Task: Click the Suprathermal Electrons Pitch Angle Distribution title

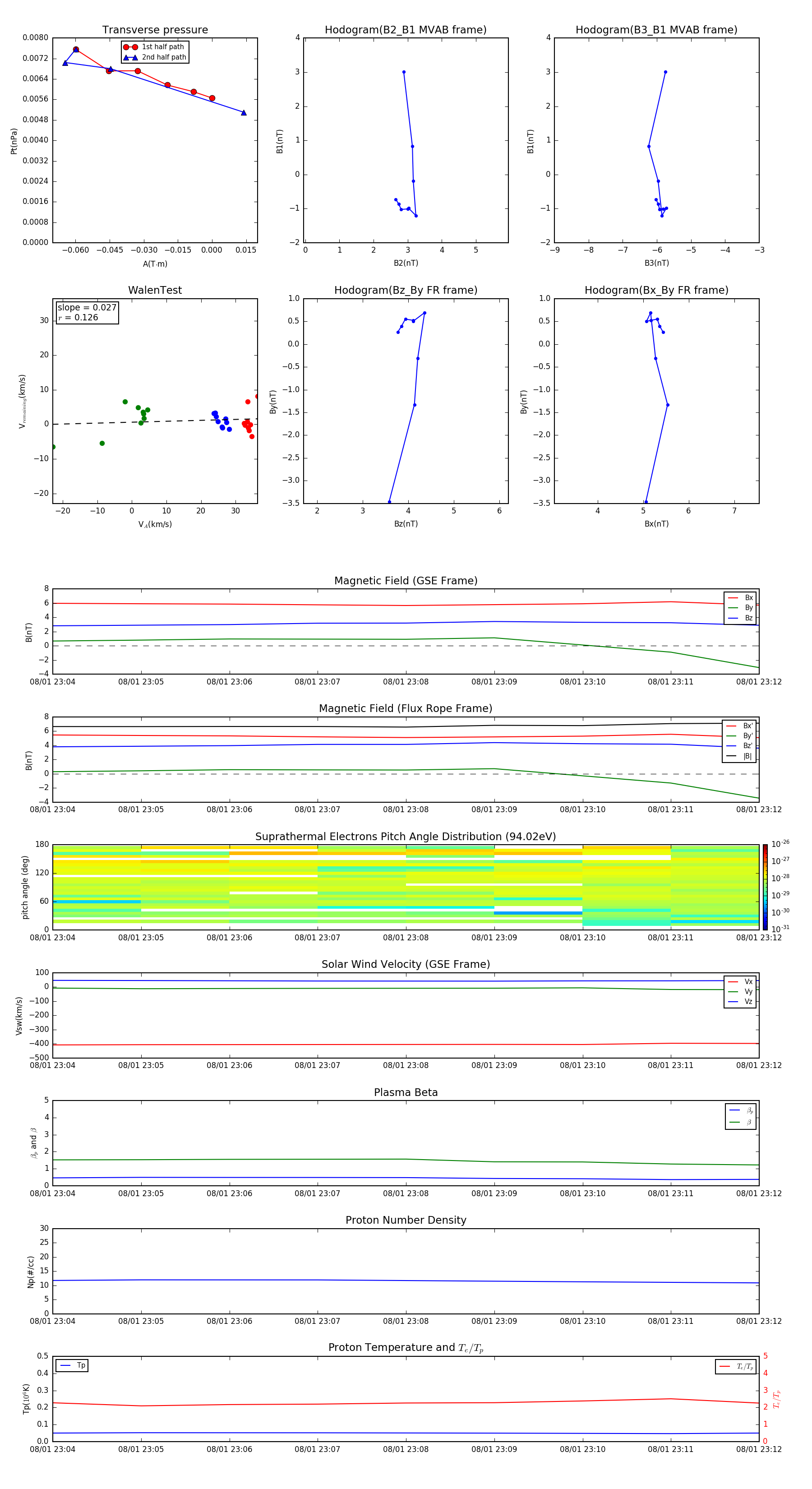Action: click(x=406, y=837)
